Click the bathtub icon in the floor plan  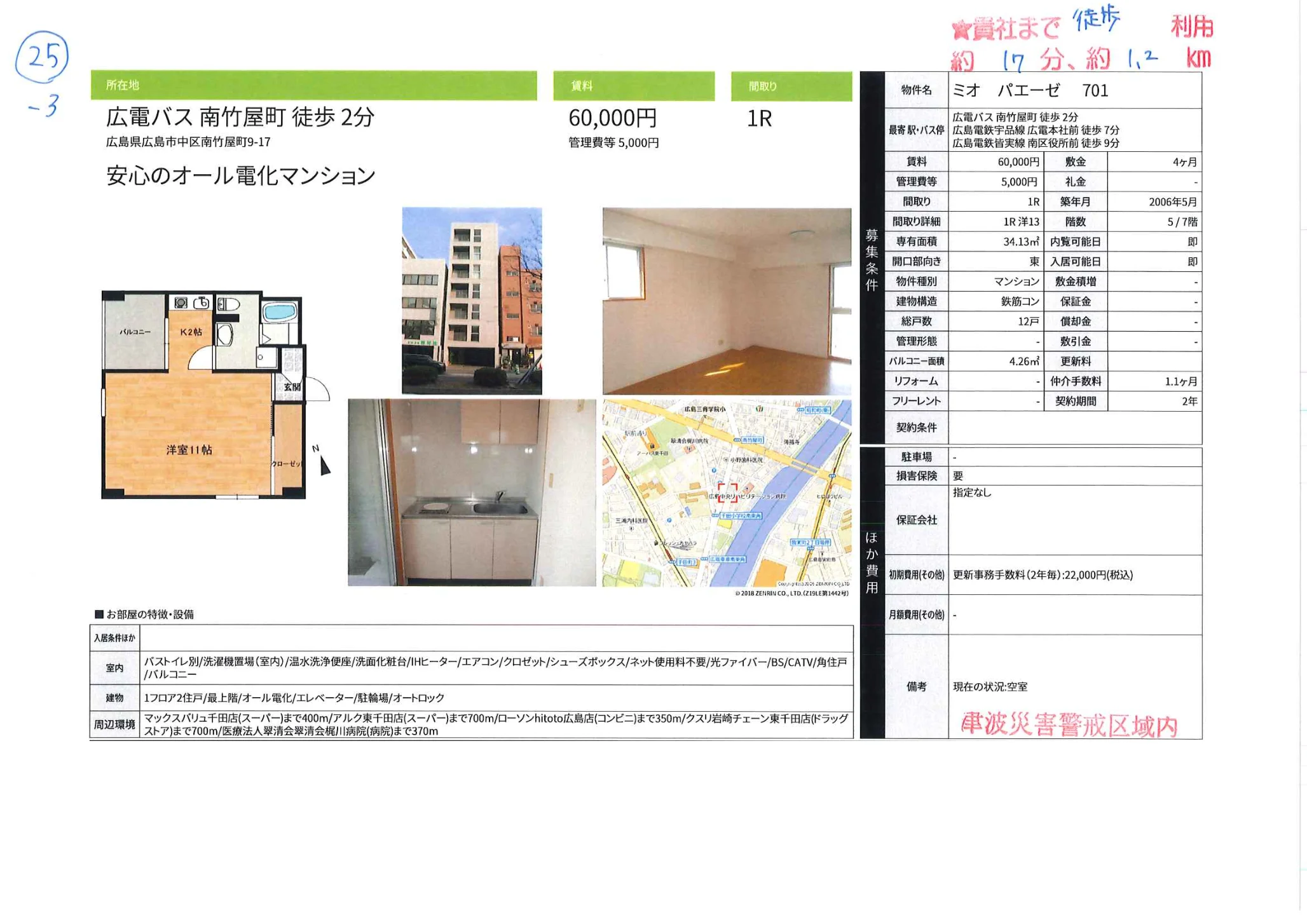point(279,312)
